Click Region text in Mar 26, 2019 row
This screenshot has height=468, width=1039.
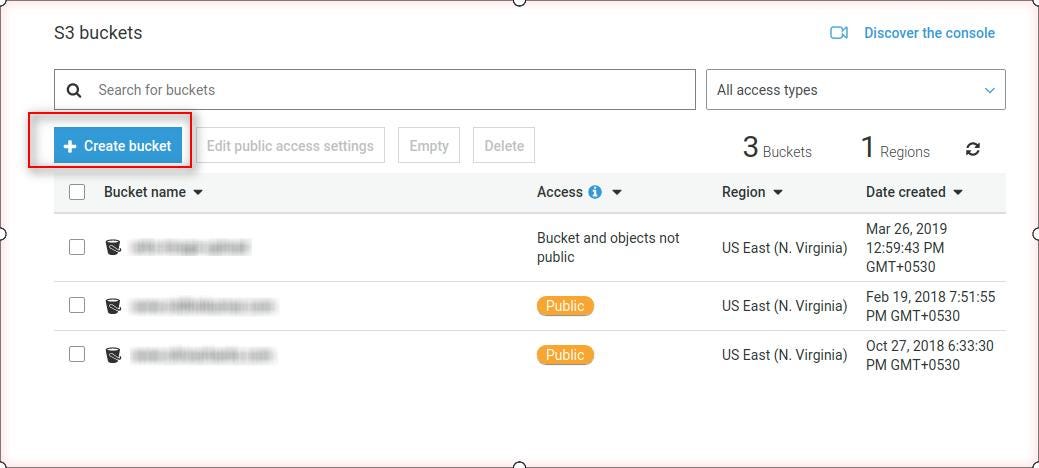785,248
